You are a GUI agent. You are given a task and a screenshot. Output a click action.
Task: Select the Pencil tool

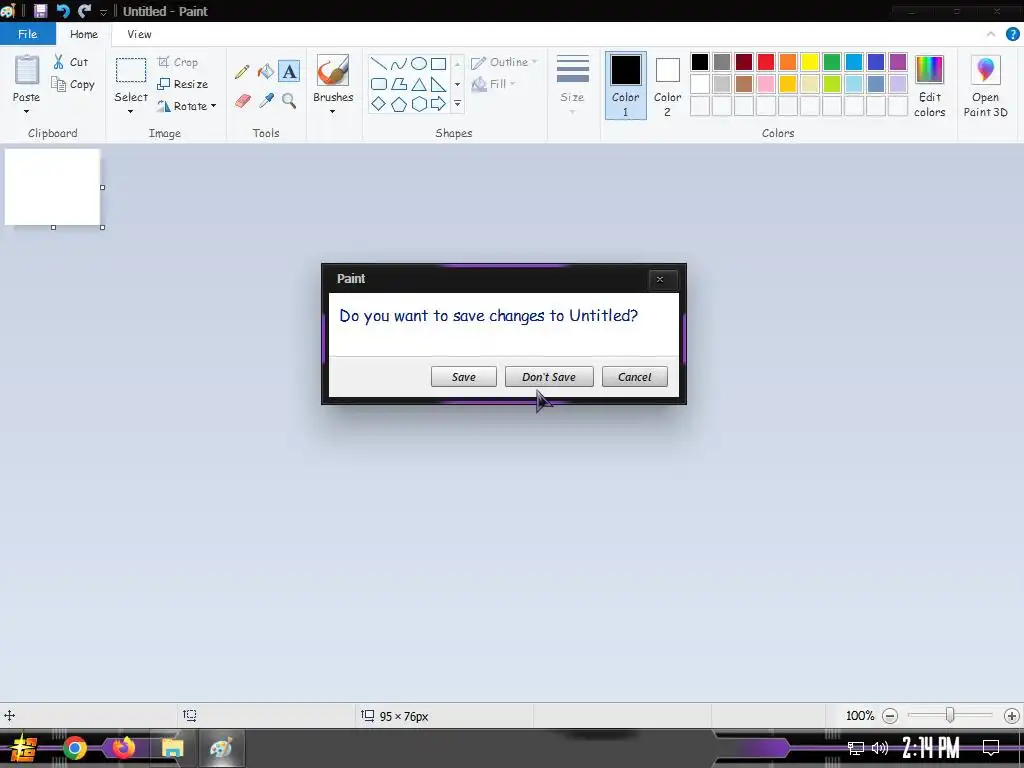pos(242,71)
